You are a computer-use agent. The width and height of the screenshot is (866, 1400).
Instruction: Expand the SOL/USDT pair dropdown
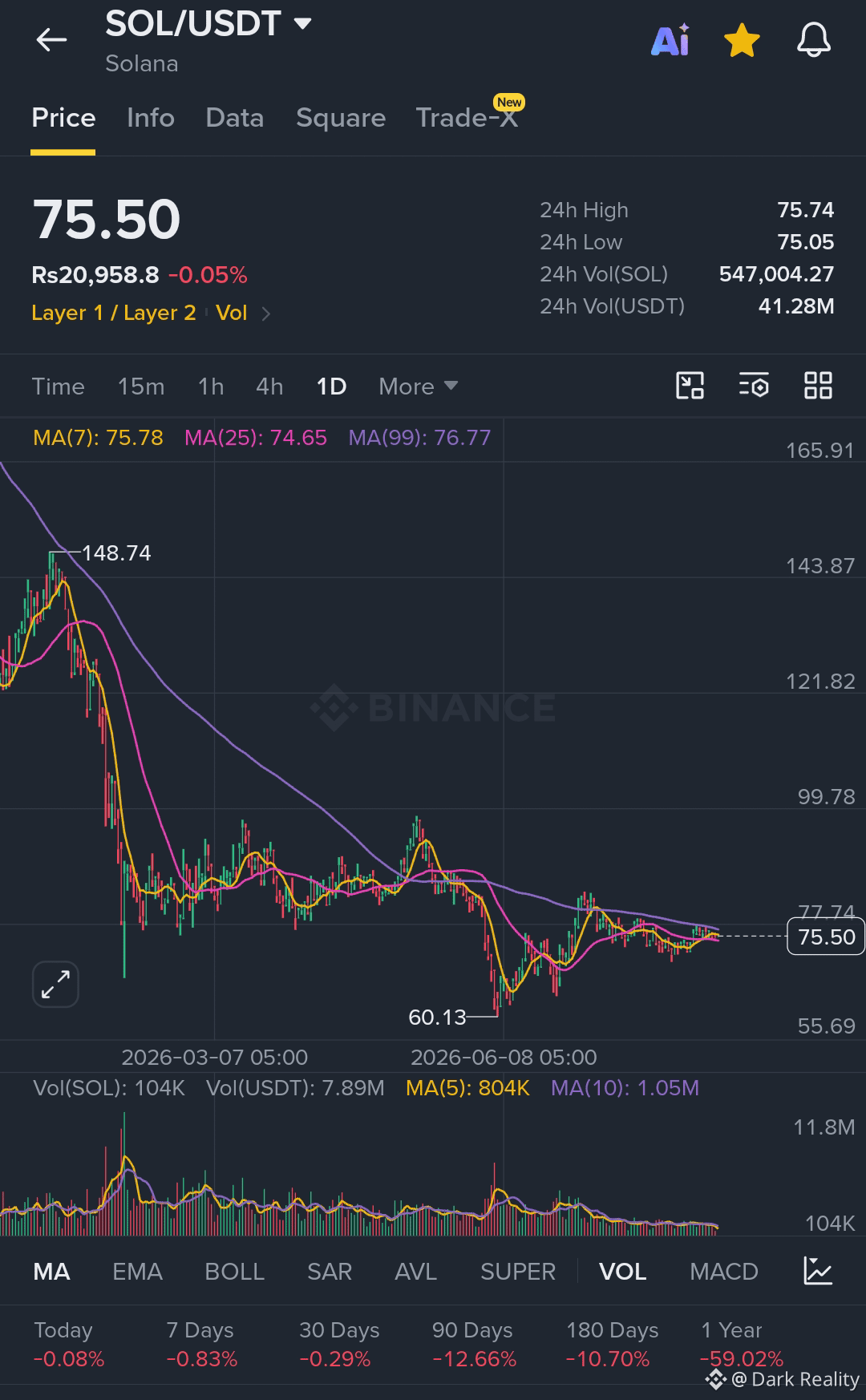[302, 24]
